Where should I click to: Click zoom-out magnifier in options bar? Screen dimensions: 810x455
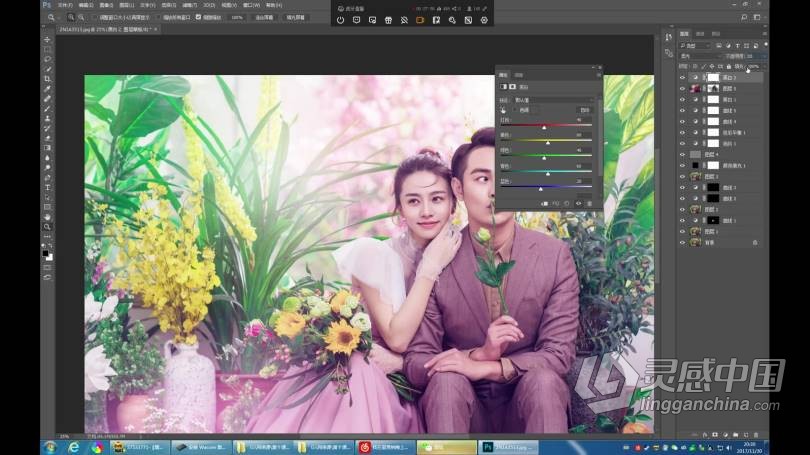pyautogui.click(x=81, y=17)
